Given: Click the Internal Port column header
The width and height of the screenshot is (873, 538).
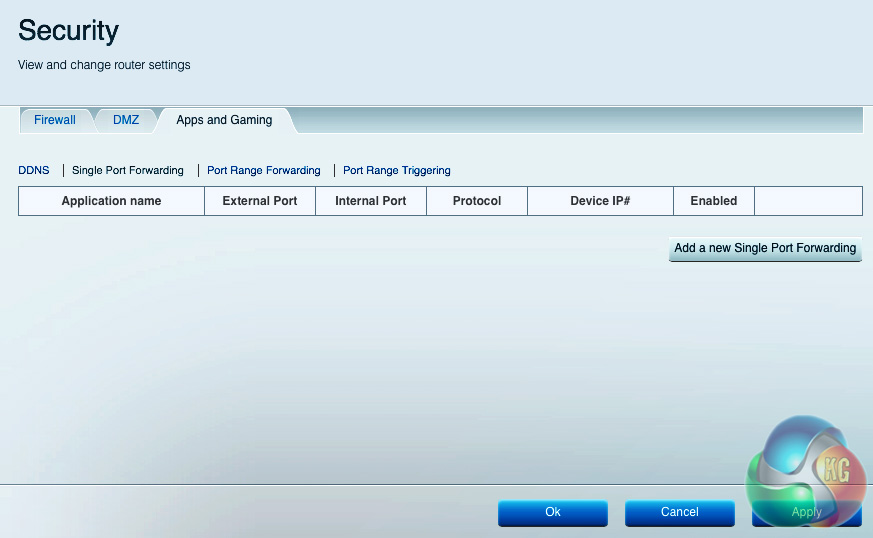Looking at the screenshot, I should [371, 201].
